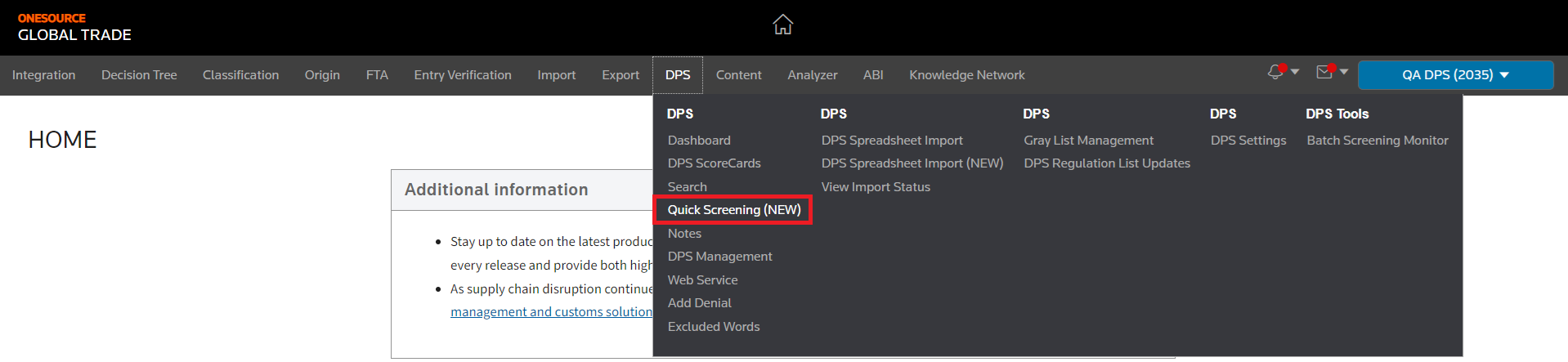Screen dimensions: 1568x362
Task: Follow the management and customs solution link
Action: (551, 312)
